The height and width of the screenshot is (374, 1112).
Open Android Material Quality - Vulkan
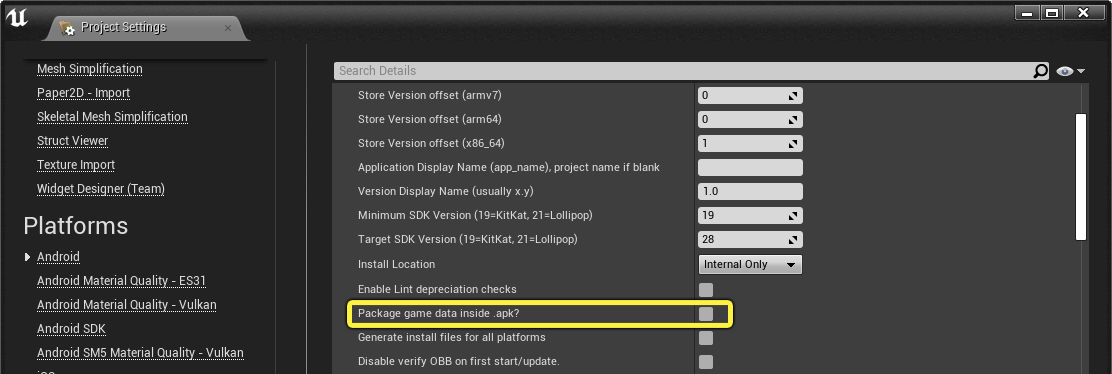(x=126, y=304)
